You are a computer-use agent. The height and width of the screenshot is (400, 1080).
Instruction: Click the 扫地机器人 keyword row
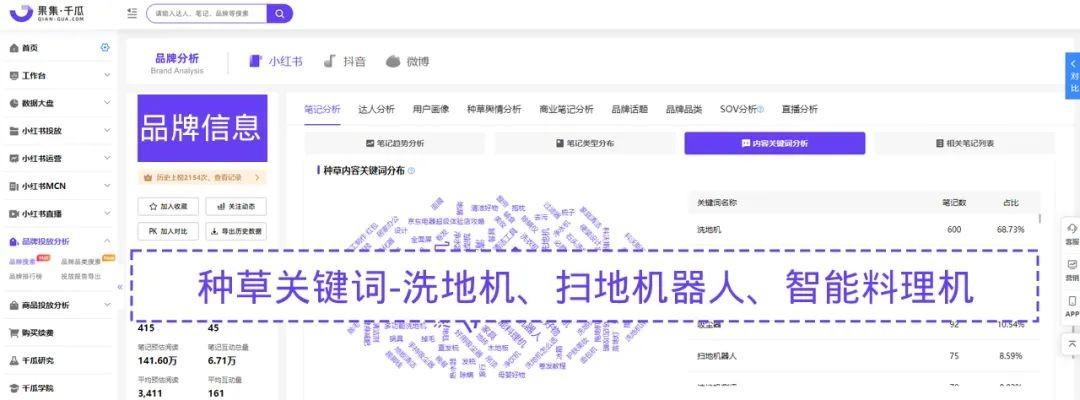click(x=864, y=356)
